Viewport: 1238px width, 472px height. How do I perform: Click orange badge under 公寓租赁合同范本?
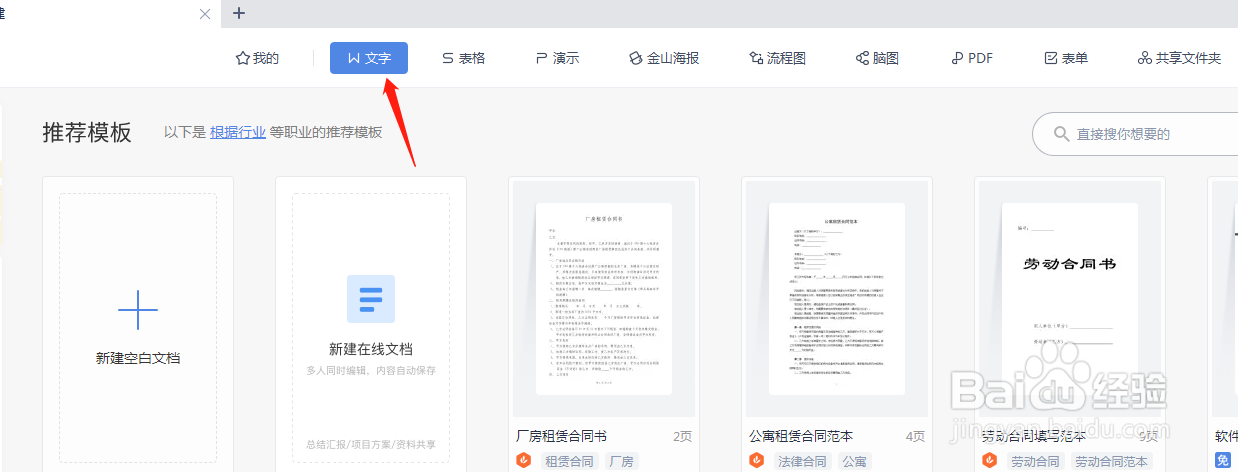(x=757, y=461)
